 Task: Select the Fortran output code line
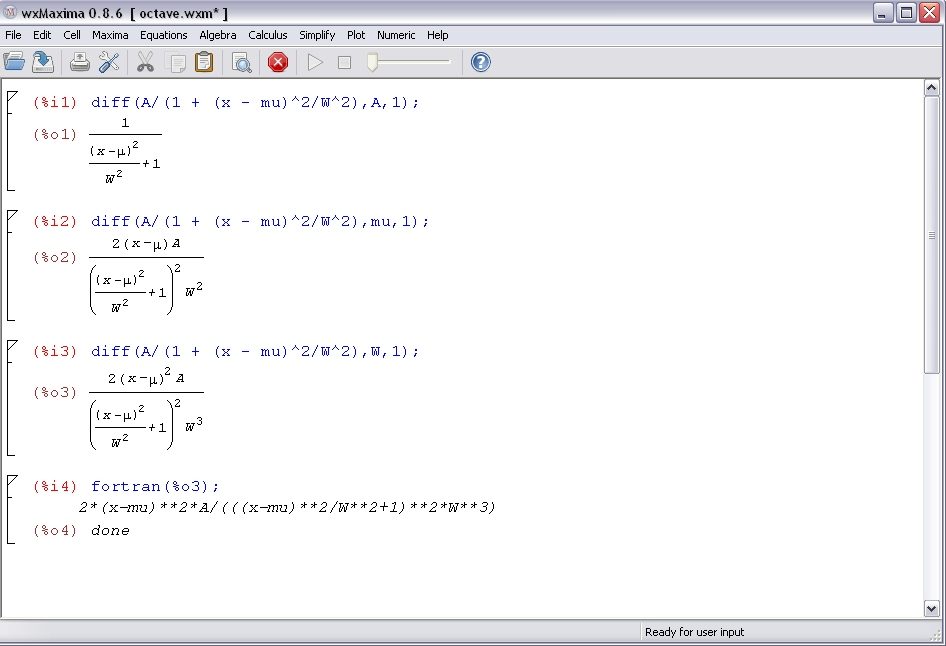[287, 507]
